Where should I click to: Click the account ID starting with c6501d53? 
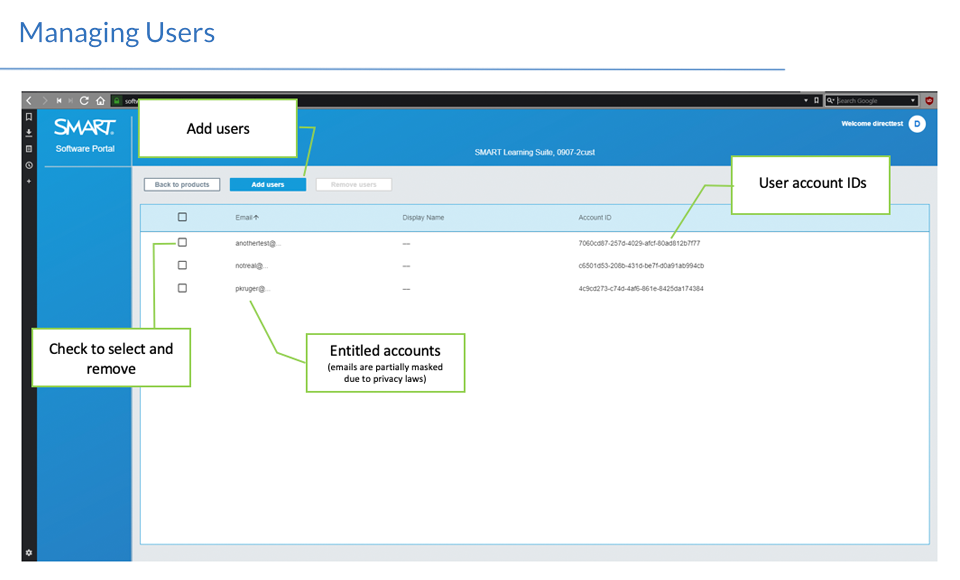pos(641,266)
